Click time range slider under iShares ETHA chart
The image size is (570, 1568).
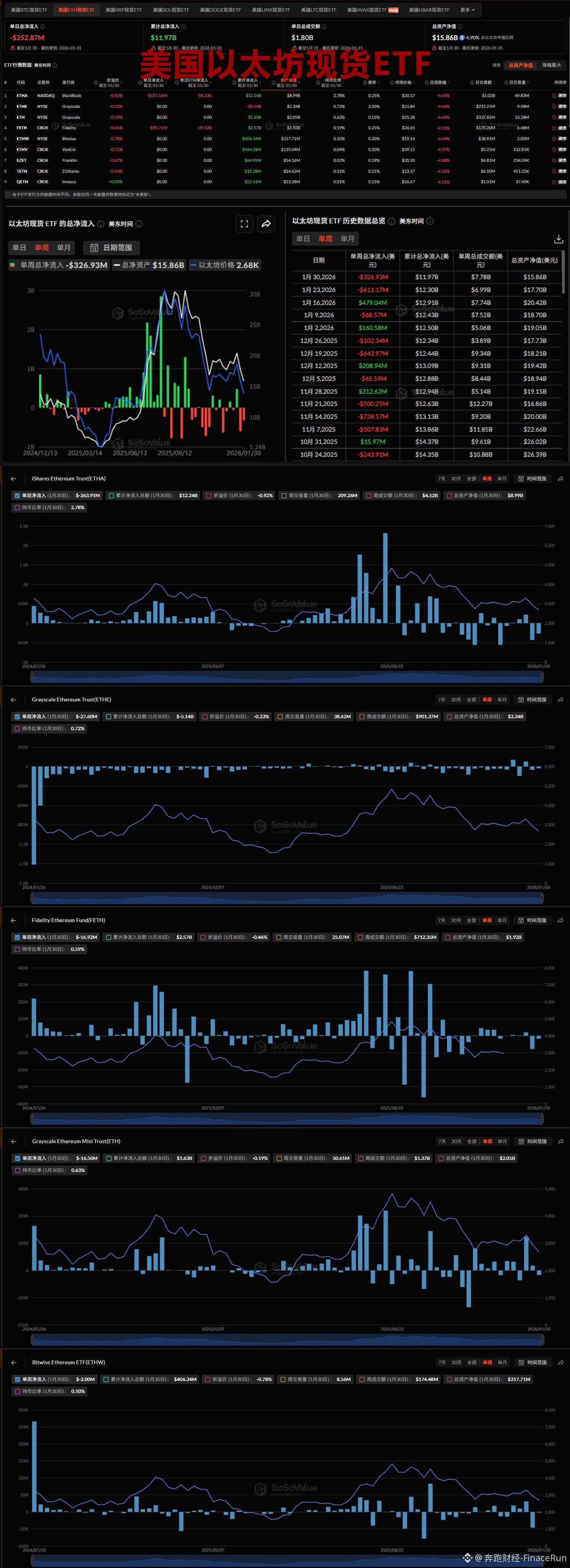click(x=286, y=676)
